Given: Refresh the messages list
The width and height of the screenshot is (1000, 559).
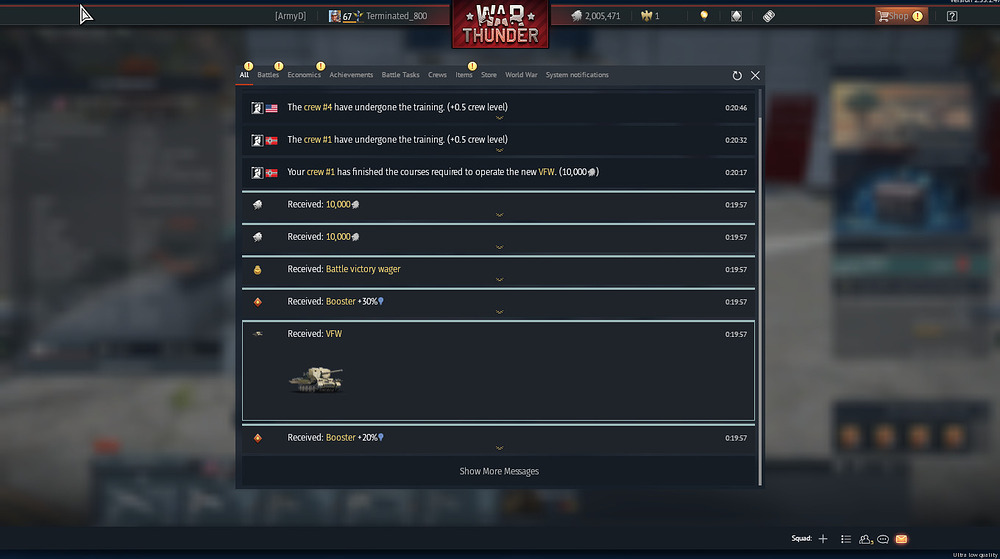Looking at the screenshot, I should click(737, 75).
